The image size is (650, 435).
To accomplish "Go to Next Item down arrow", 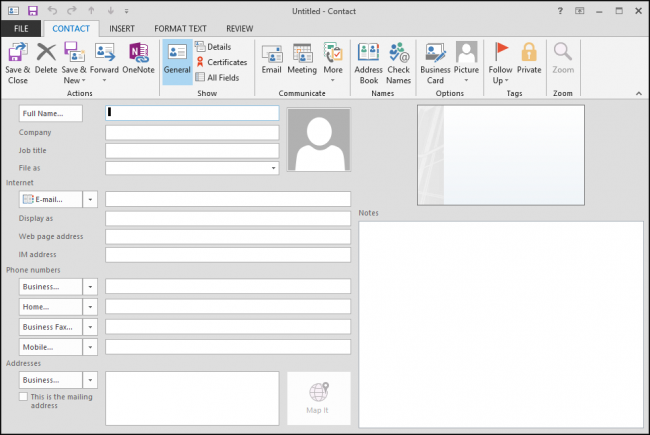I will click(x=111, y=11).
